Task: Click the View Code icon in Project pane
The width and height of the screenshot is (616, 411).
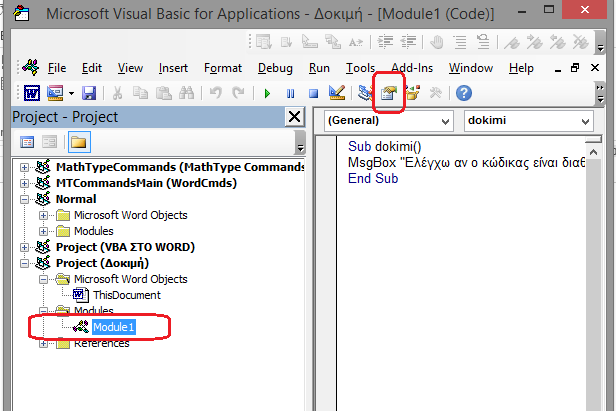Action: pyautogui.click(x=27, y=142)
